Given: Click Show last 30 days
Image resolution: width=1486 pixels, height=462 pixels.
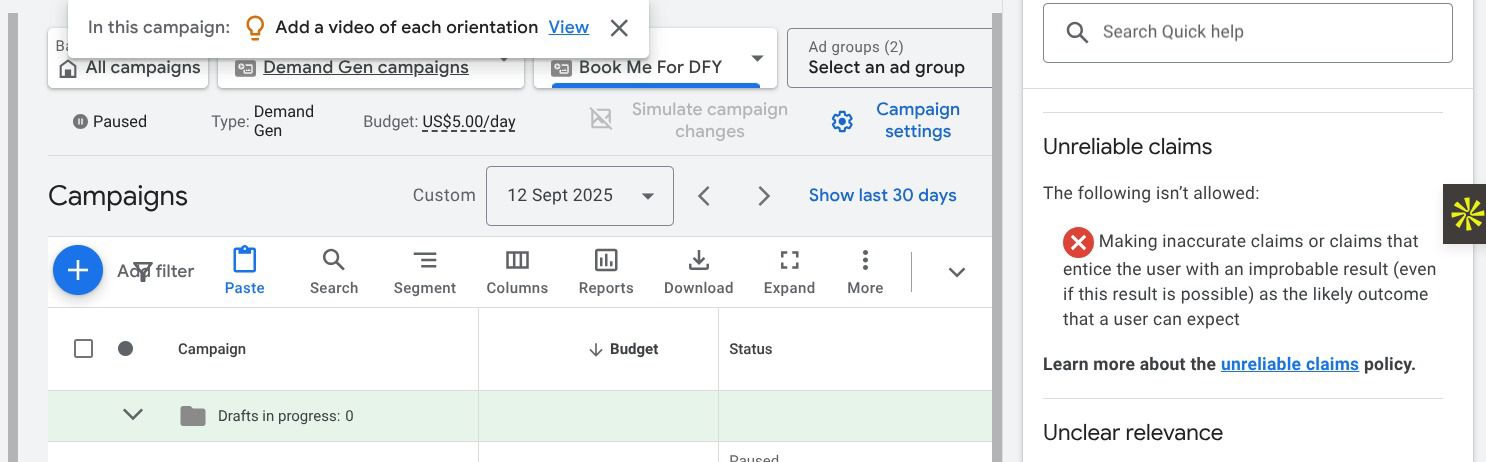Looking at the screenshot, I should pyautogui.click(x=883, y=195).
